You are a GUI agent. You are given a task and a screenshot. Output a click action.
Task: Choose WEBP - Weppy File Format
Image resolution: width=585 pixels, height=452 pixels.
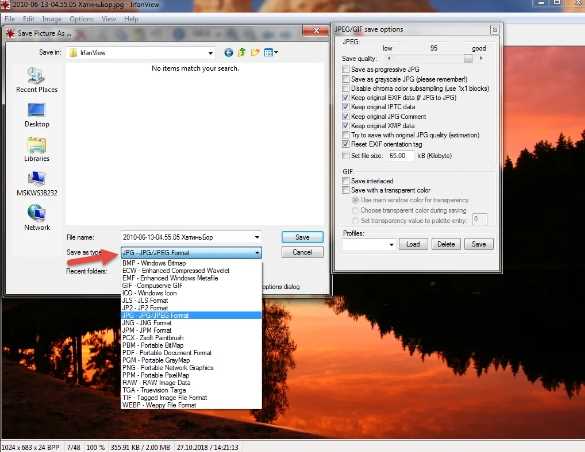tap(191, 405)
